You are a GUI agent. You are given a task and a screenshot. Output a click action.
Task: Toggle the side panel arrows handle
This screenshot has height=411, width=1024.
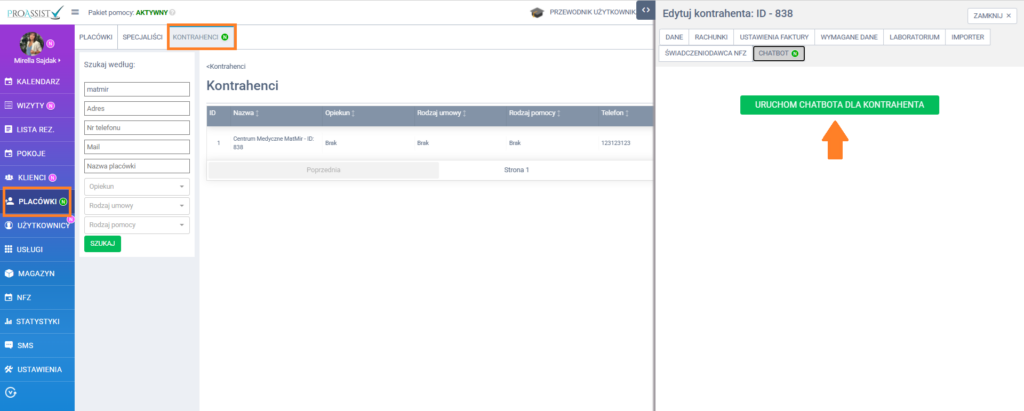coord(645,10)
